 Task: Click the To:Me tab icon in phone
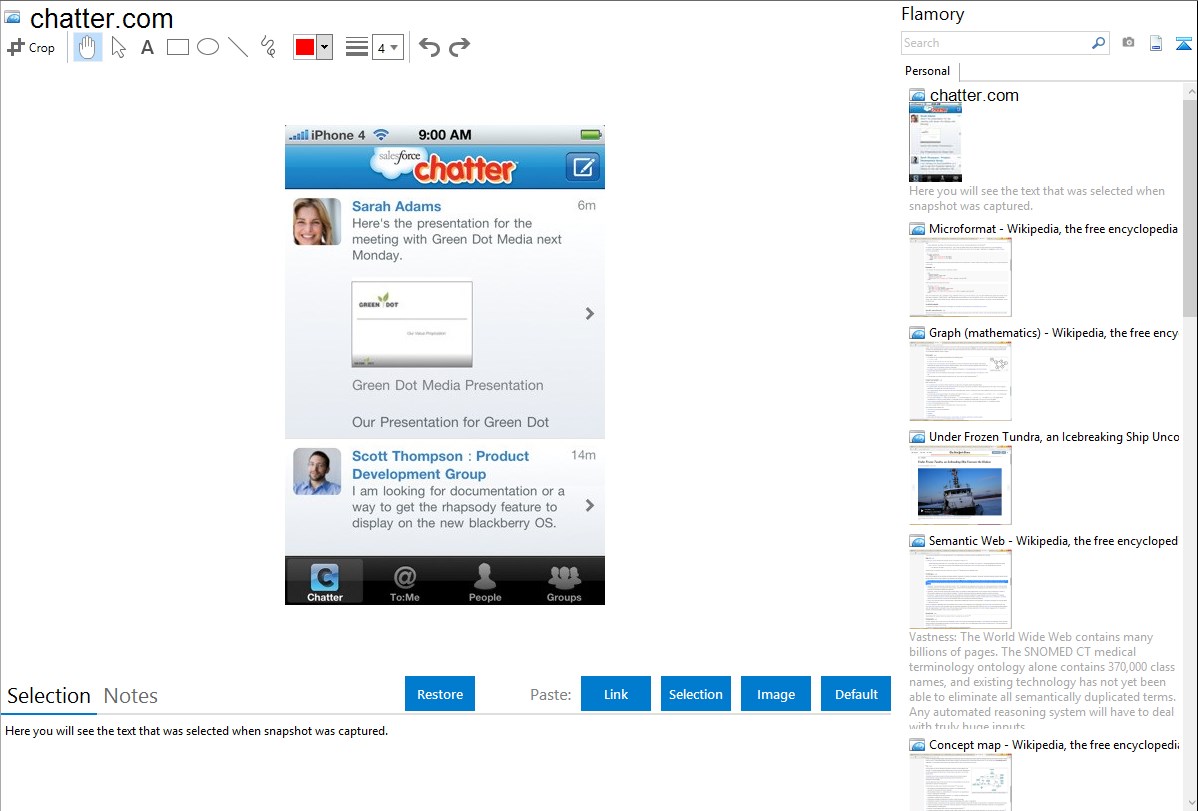(x=405, y=582)
